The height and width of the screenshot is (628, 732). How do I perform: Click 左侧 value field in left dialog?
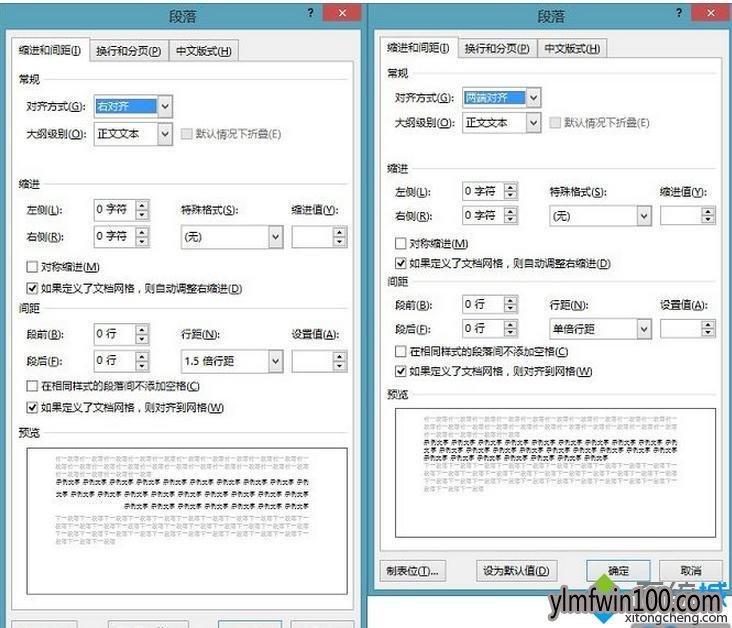(115, 210)
